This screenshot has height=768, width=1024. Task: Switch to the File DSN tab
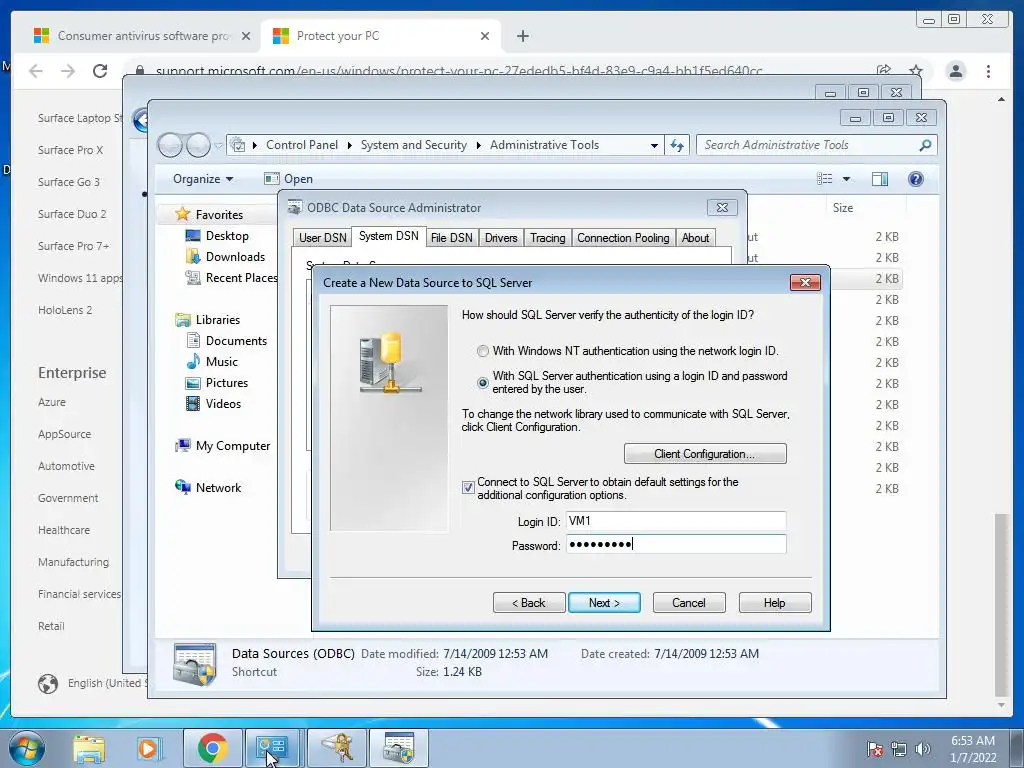[451, 238]
